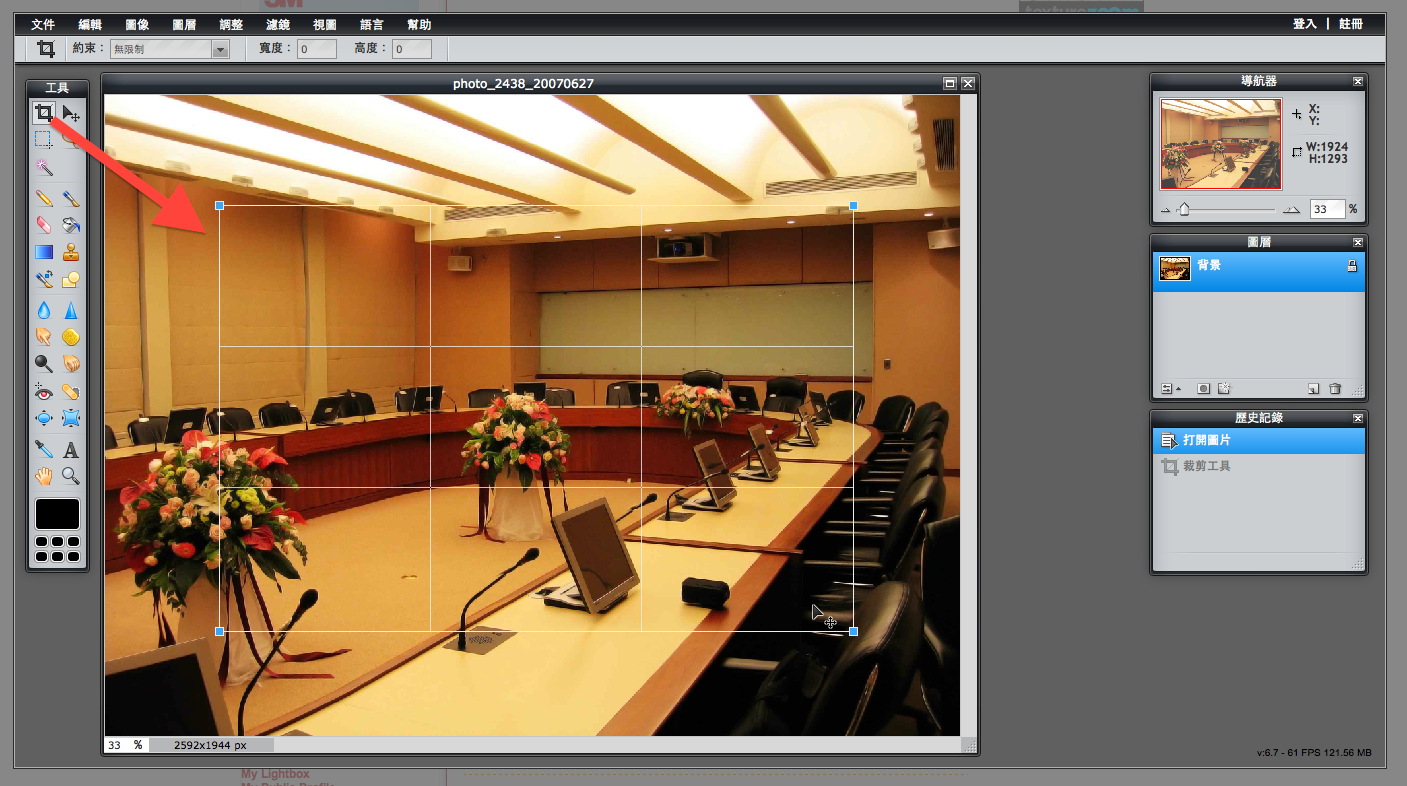Select the Move tool
Viewport: 1407px width, 786px height.
coord(71,112)
